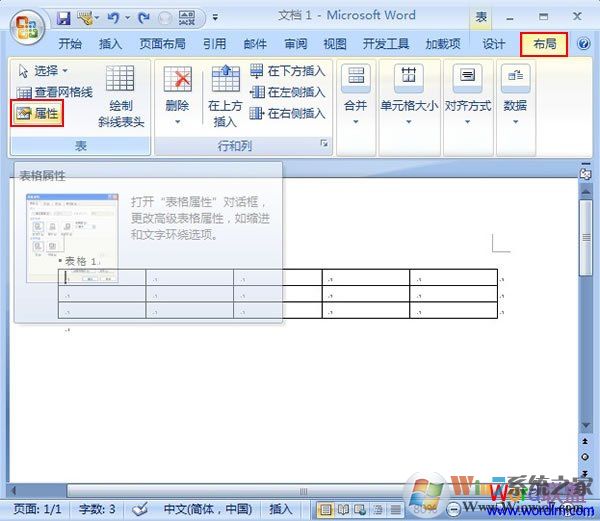
Task: Switch to outline view
Action: tap(378, 510)
